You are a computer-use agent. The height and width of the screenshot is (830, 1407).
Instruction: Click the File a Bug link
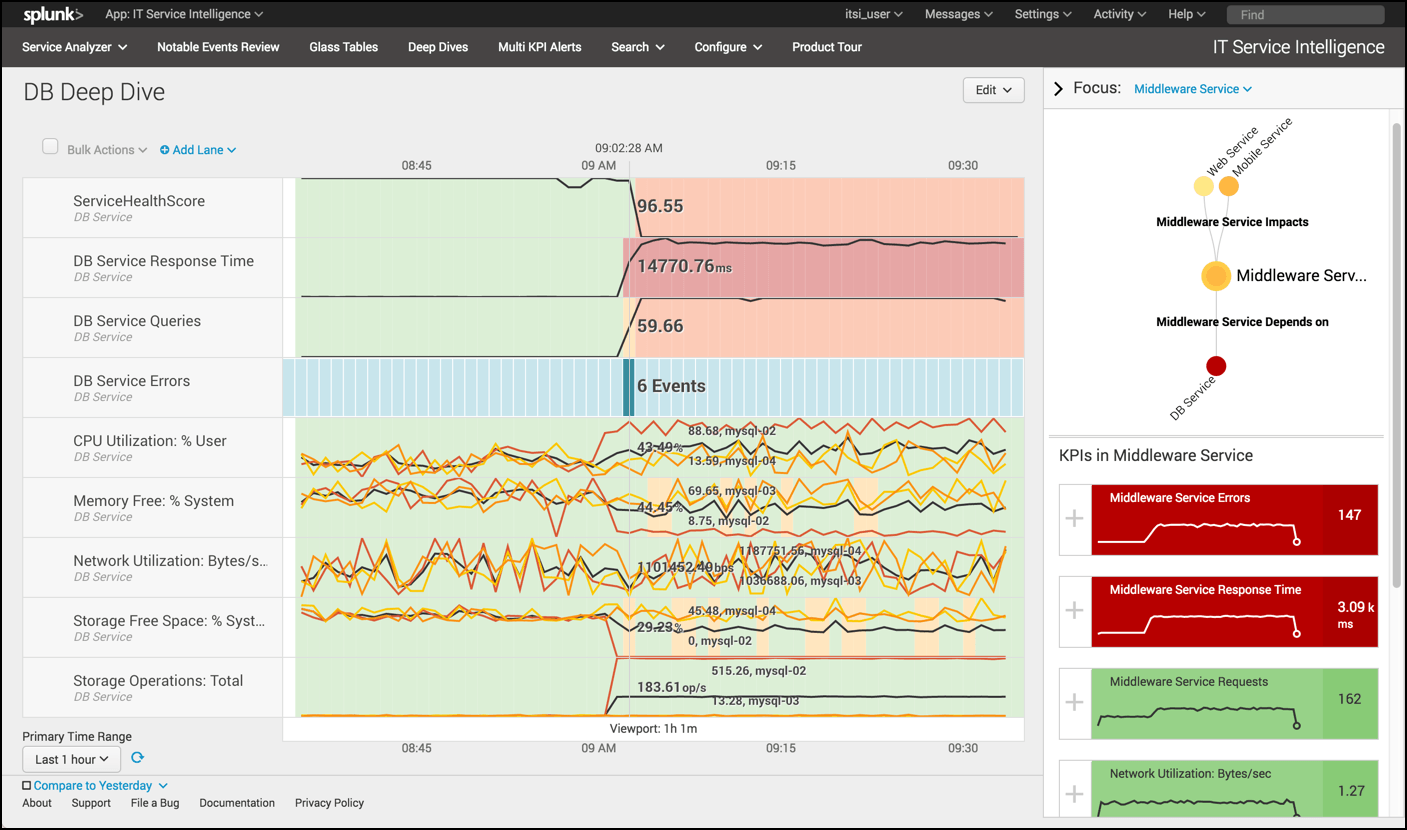tap(155, 803)
